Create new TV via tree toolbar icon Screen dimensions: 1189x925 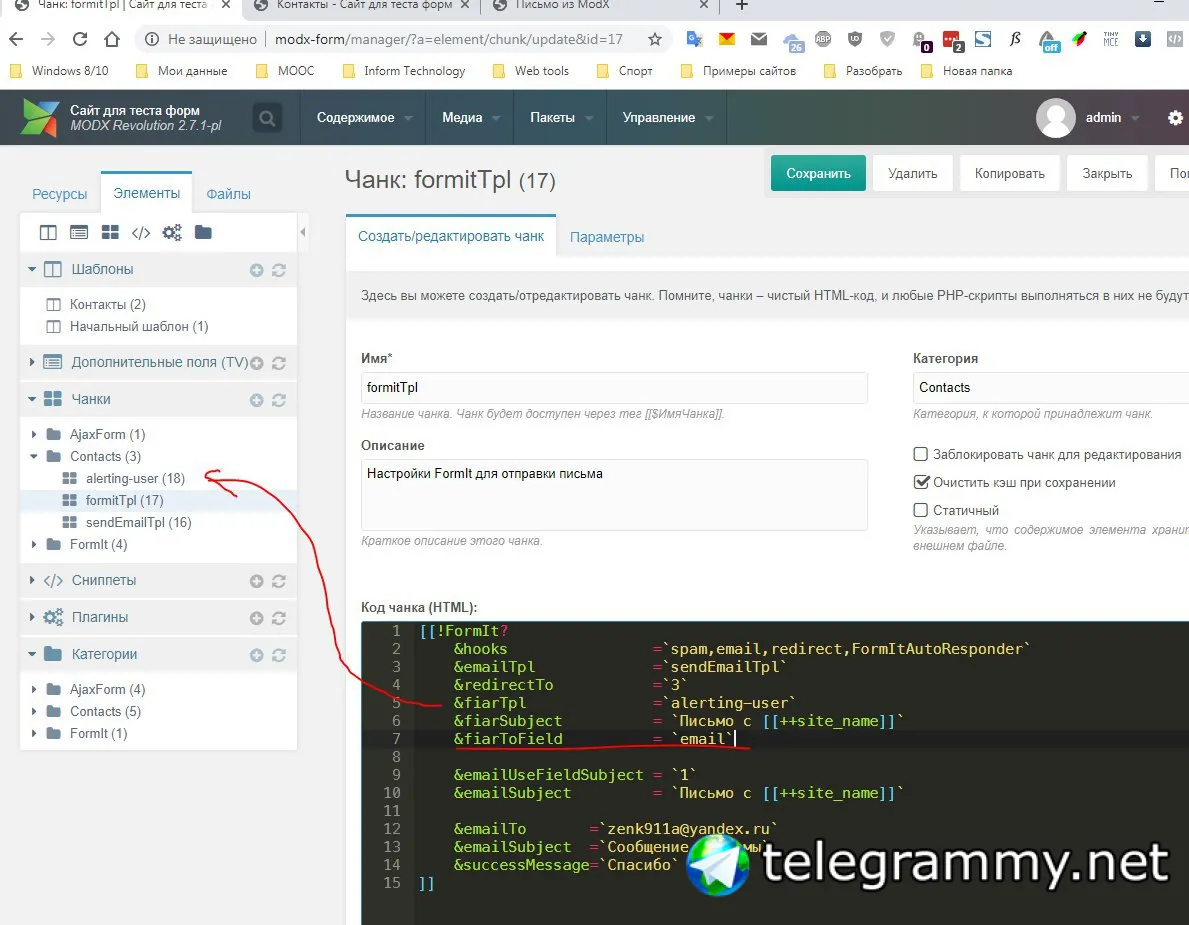click(79, 232)
